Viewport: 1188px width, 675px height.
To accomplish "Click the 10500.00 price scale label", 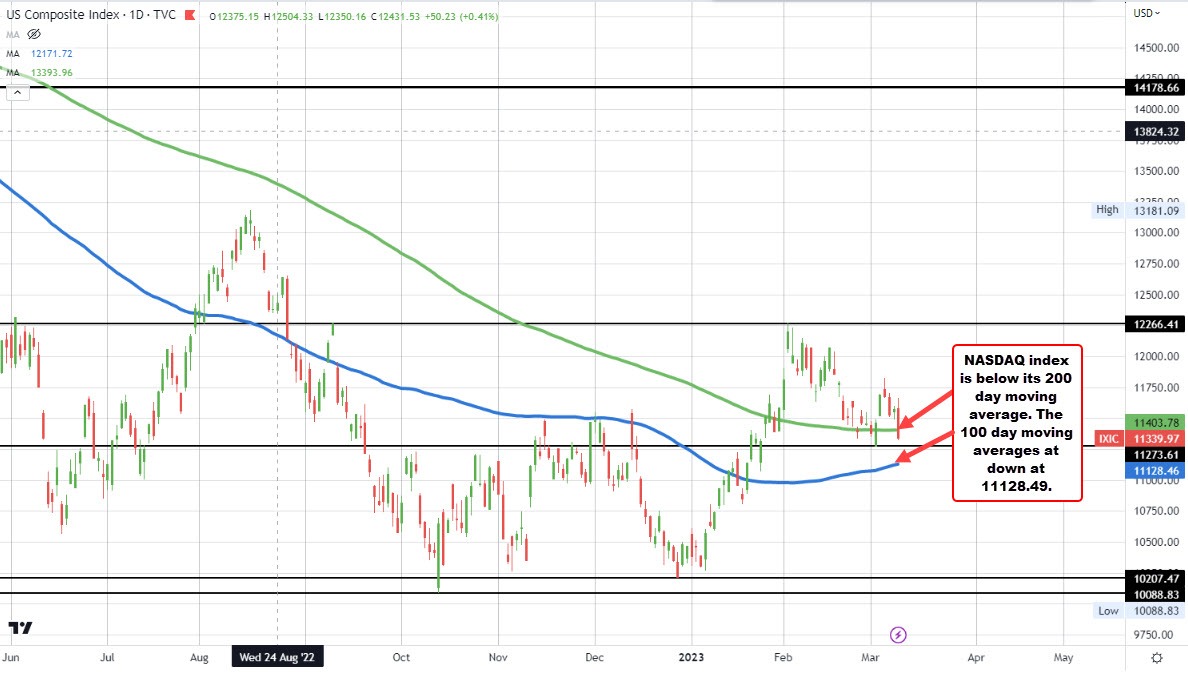I will click(1156, 542).
